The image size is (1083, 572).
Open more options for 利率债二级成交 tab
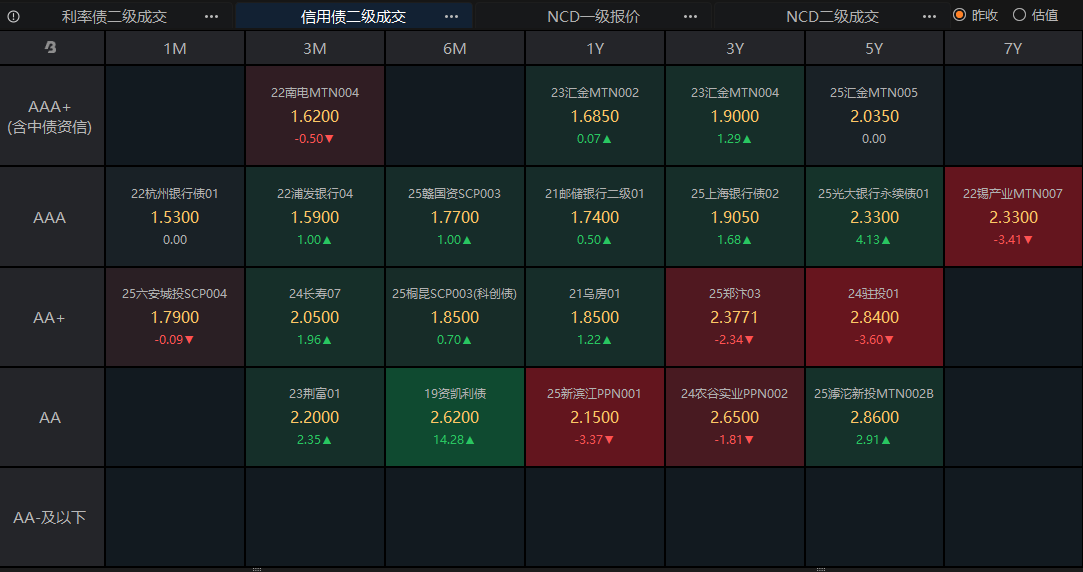click(x=211, y=17)
